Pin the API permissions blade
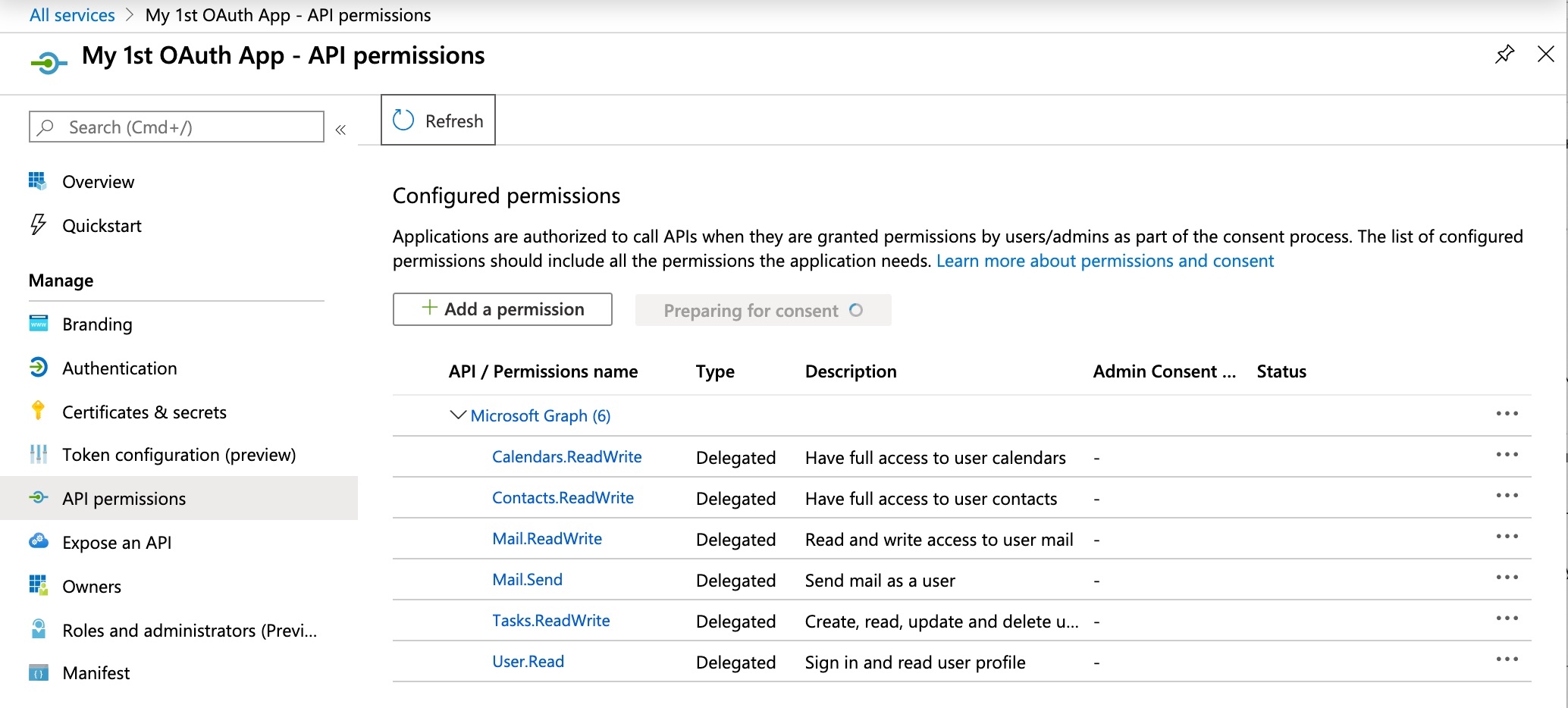Image resolution: width=1568 pixels, height=708 pixels. [1504, 55]
